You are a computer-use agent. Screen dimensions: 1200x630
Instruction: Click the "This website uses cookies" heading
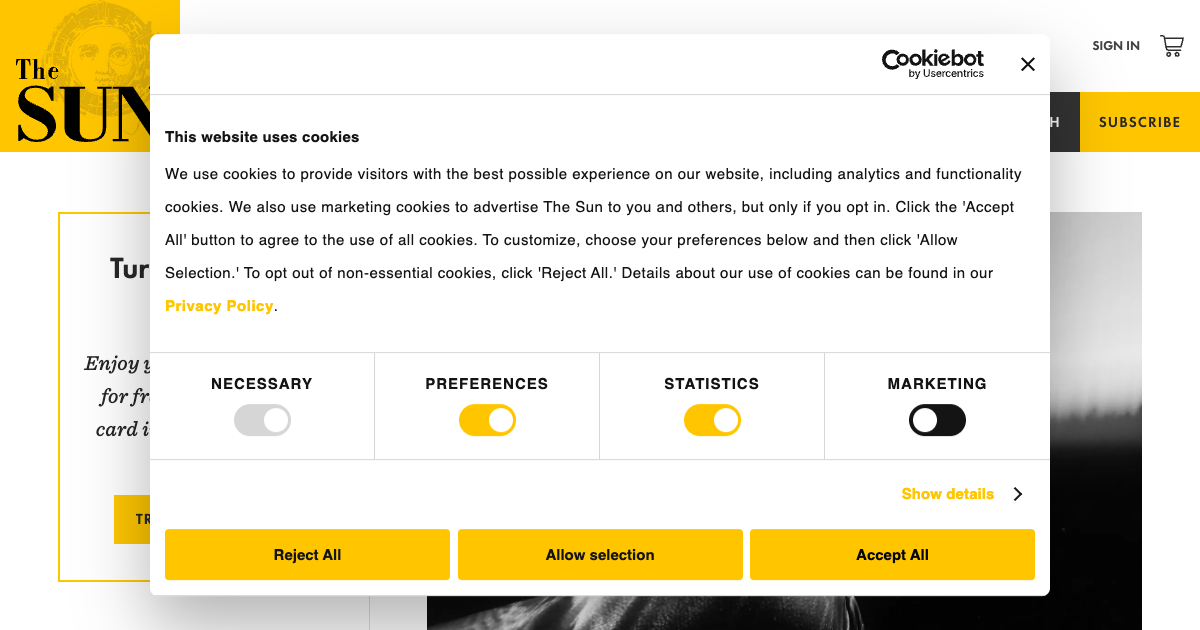pos(262,137)
